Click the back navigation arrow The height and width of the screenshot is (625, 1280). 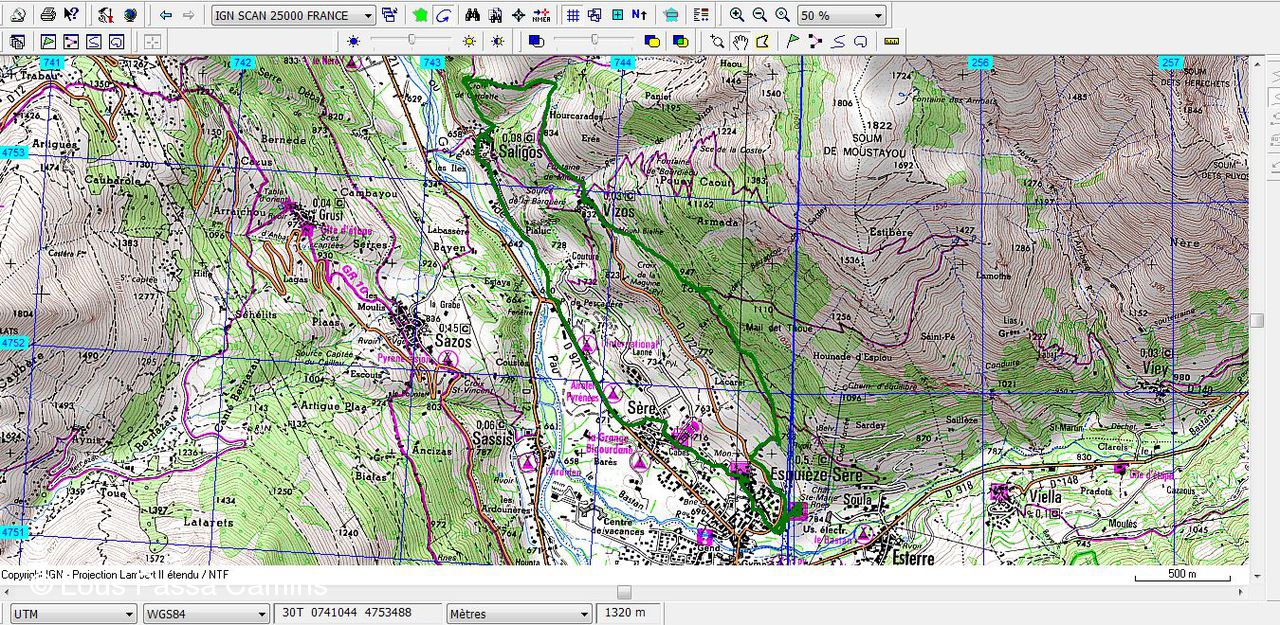(x=166, y=15)
